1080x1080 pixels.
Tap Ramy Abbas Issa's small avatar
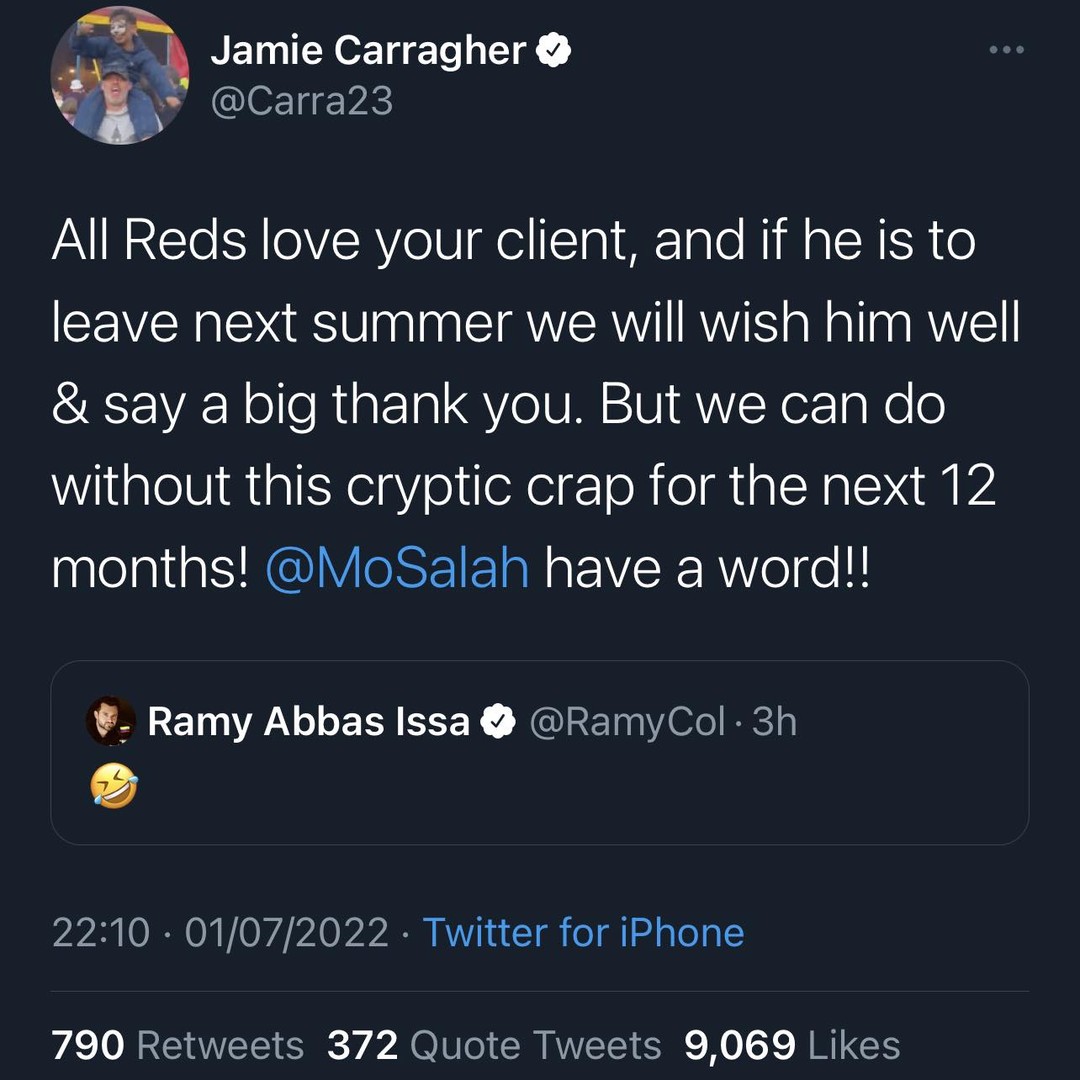(110, 721)
